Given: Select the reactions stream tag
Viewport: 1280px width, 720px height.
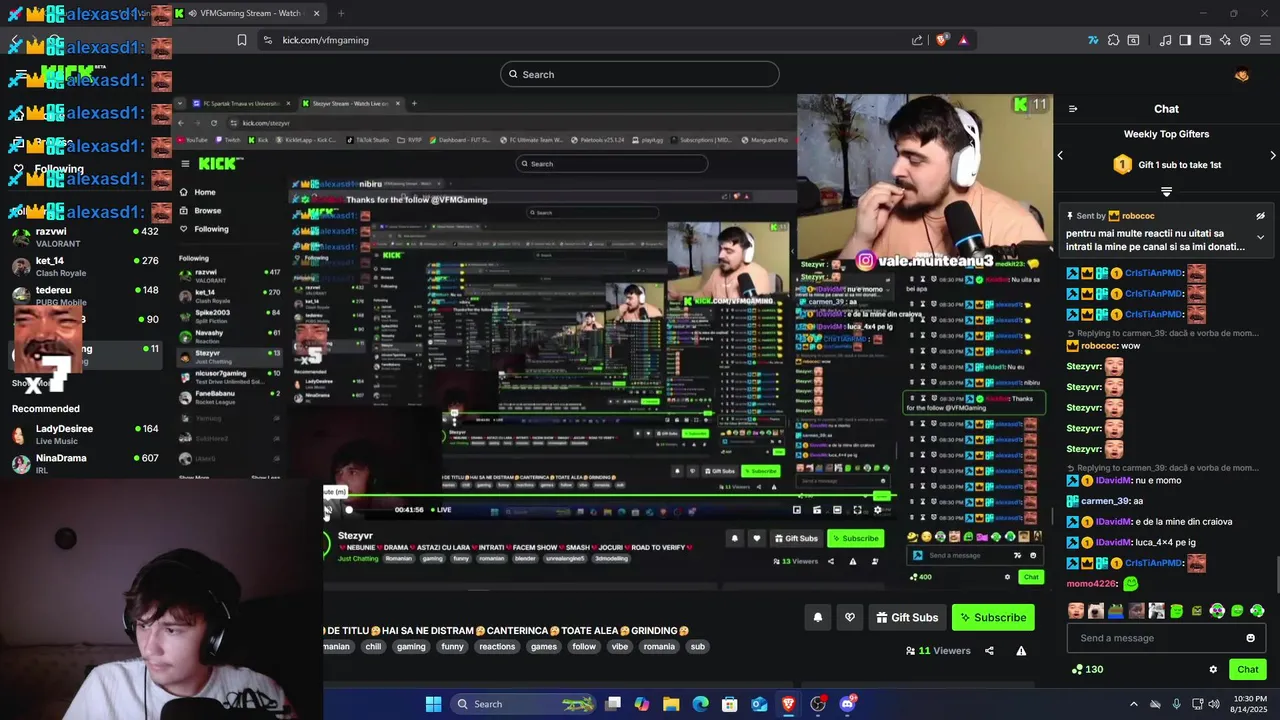Looking at the screenshot, I should [497, 647].
